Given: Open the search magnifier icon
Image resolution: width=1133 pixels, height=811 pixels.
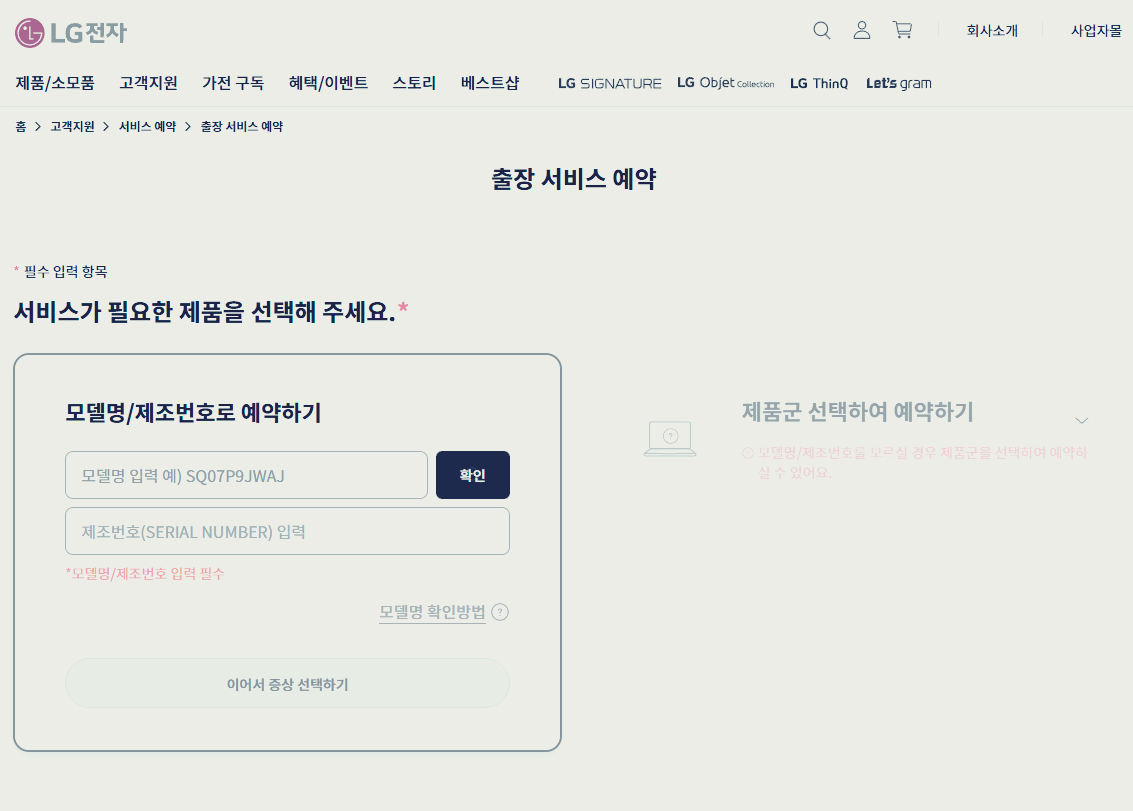Looking at the screenshot, I should (822, 30).
